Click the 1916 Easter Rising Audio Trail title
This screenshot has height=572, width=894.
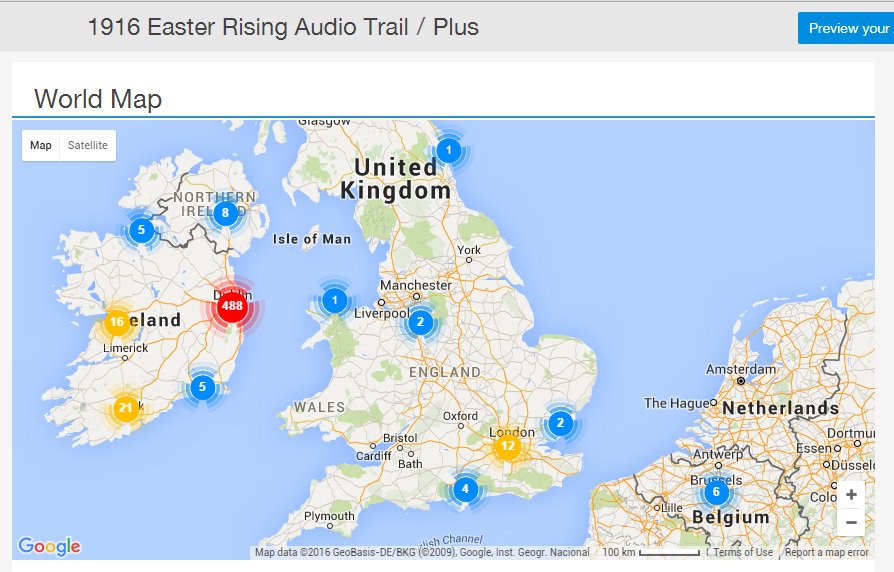248,27
